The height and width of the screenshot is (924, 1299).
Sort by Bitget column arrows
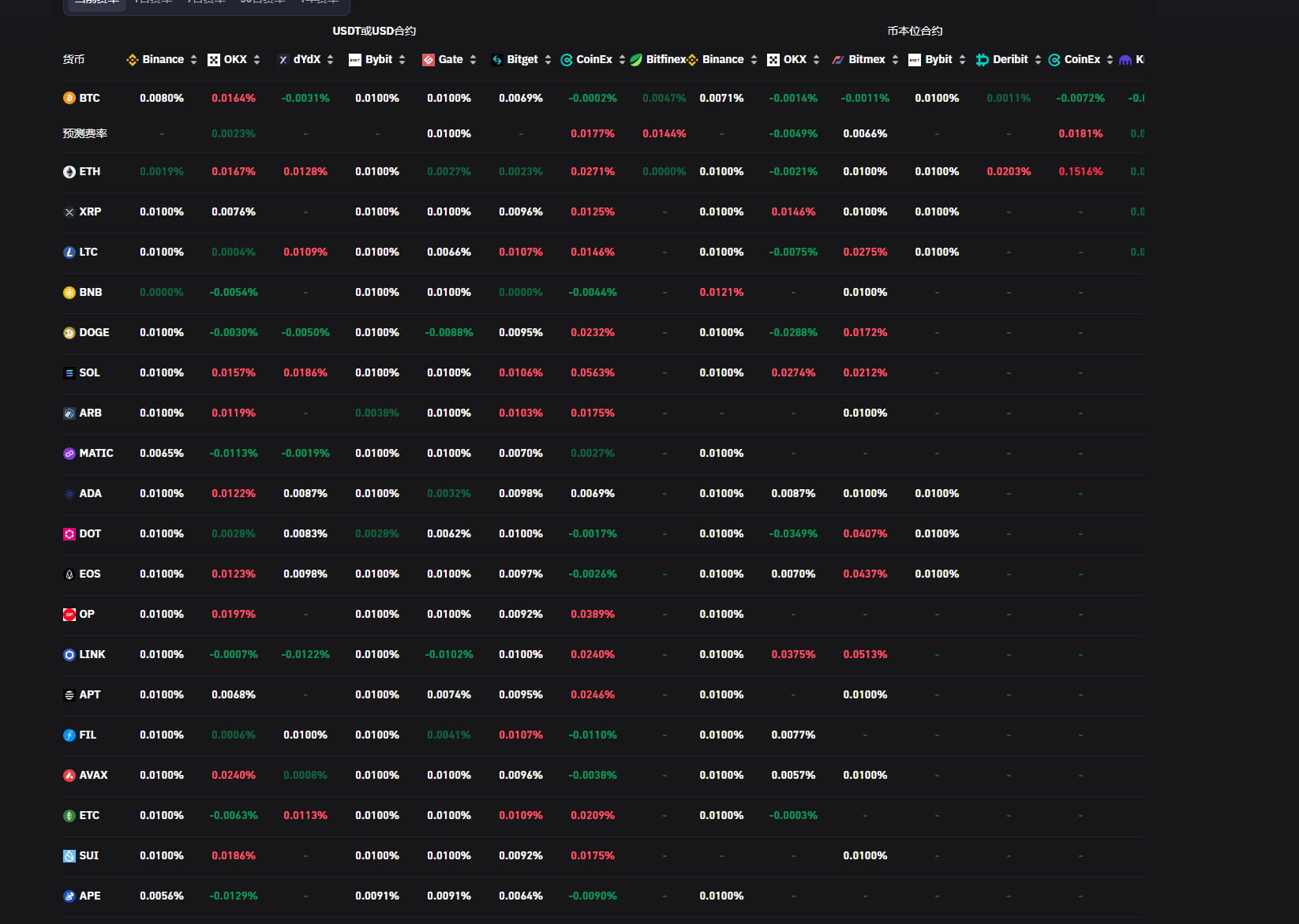[x=548, y=59]
